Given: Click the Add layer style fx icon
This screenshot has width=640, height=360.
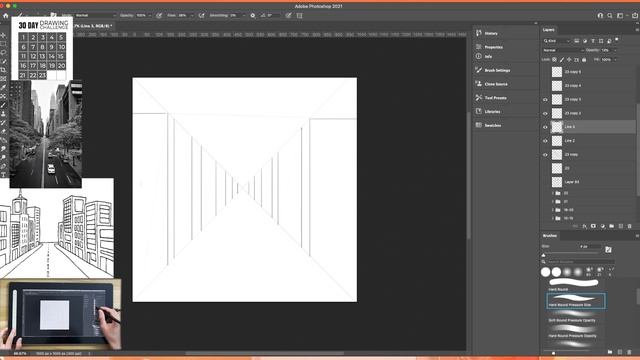Looking at the screenshot, I should [x=584, y=226].
